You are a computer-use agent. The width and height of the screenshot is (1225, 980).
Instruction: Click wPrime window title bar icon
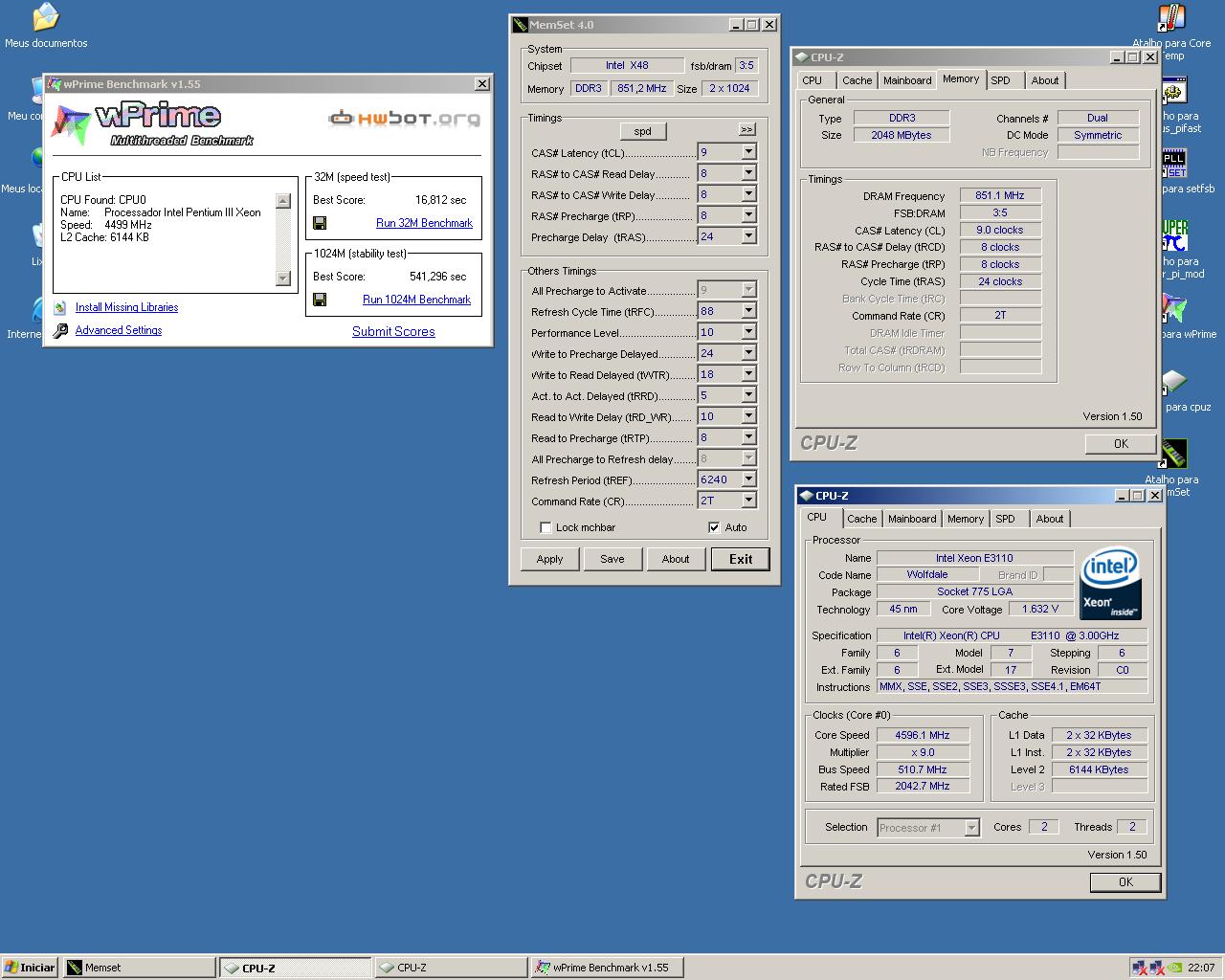[x=54, y=84]
